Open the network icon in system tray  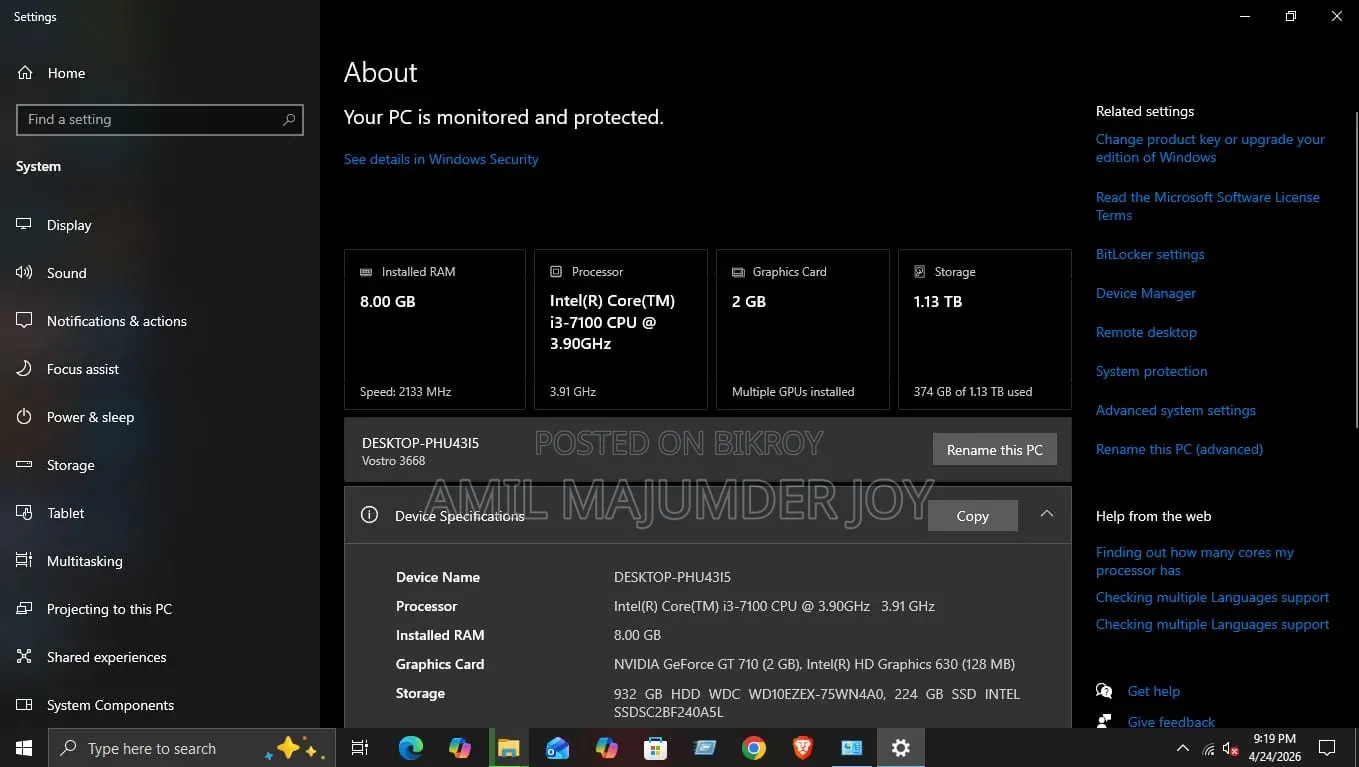coord(1208,748)
